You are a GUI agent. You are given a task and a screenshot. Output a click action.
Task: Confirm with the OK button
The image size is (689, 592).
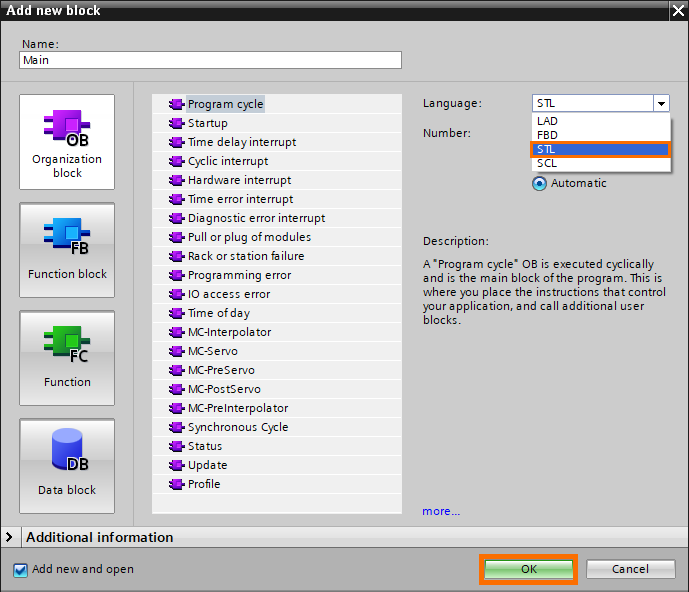pyautogui.click(x=529, y=569)
